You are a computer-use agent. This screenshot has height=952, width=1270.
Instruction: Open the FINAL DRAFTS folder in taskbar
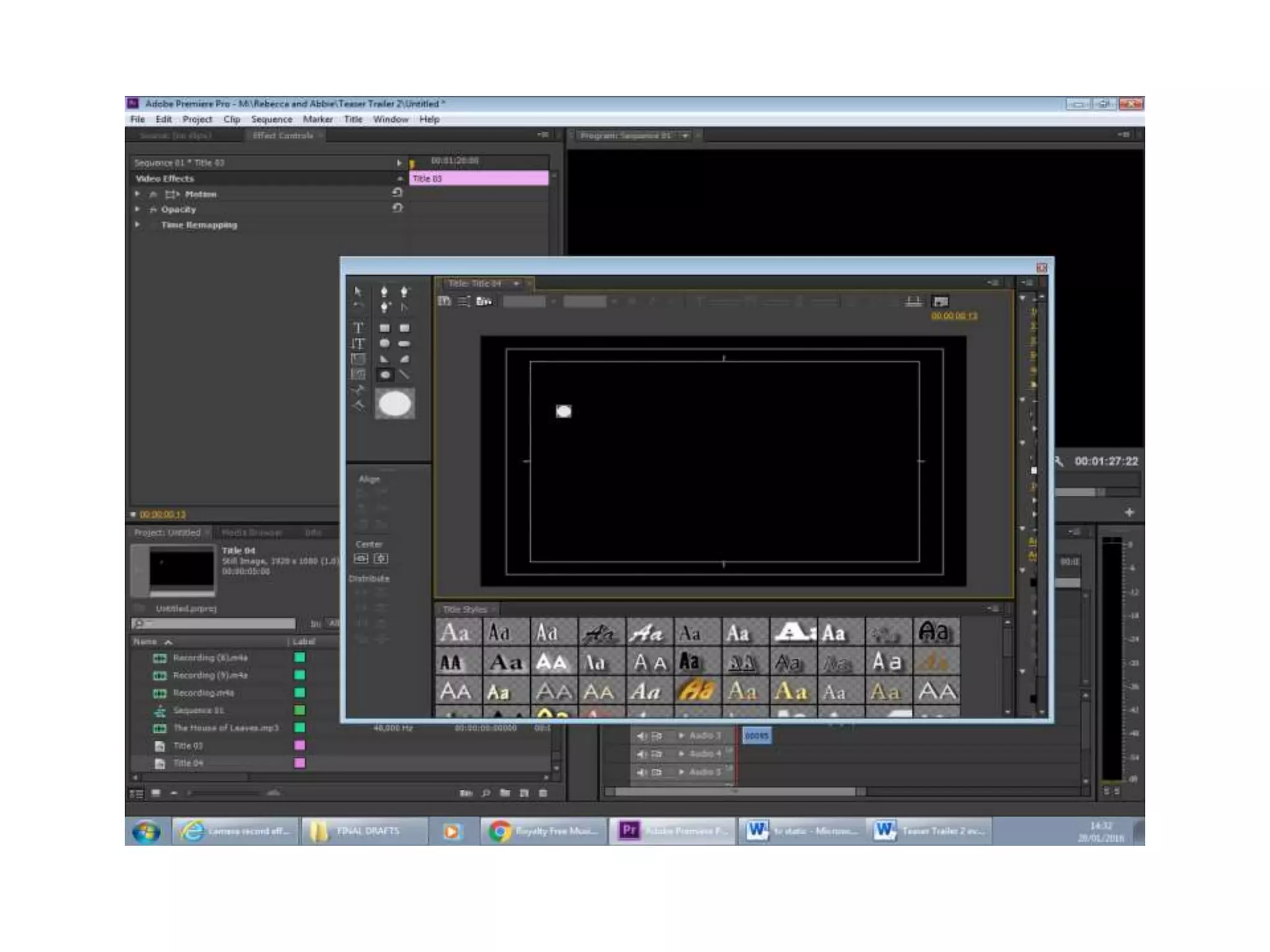click(365, 831)
